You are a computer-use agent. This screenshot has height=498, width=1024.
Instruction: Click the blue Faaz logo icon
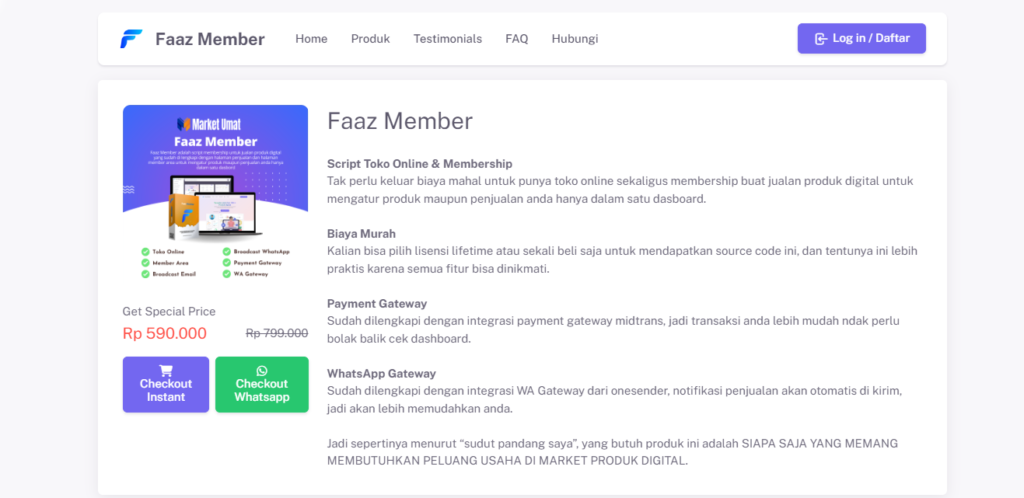[131, 39]
